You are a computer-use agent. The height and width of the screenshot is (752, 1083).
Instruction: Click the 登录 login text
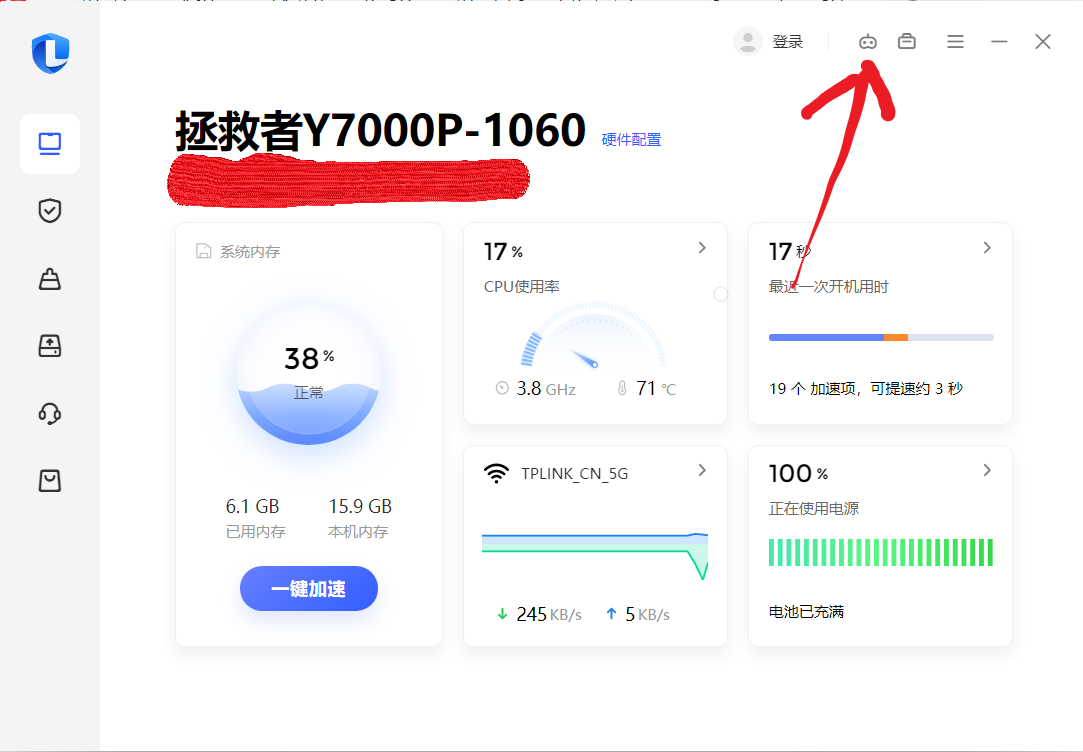pyautogui.click(x=788, y=42)
